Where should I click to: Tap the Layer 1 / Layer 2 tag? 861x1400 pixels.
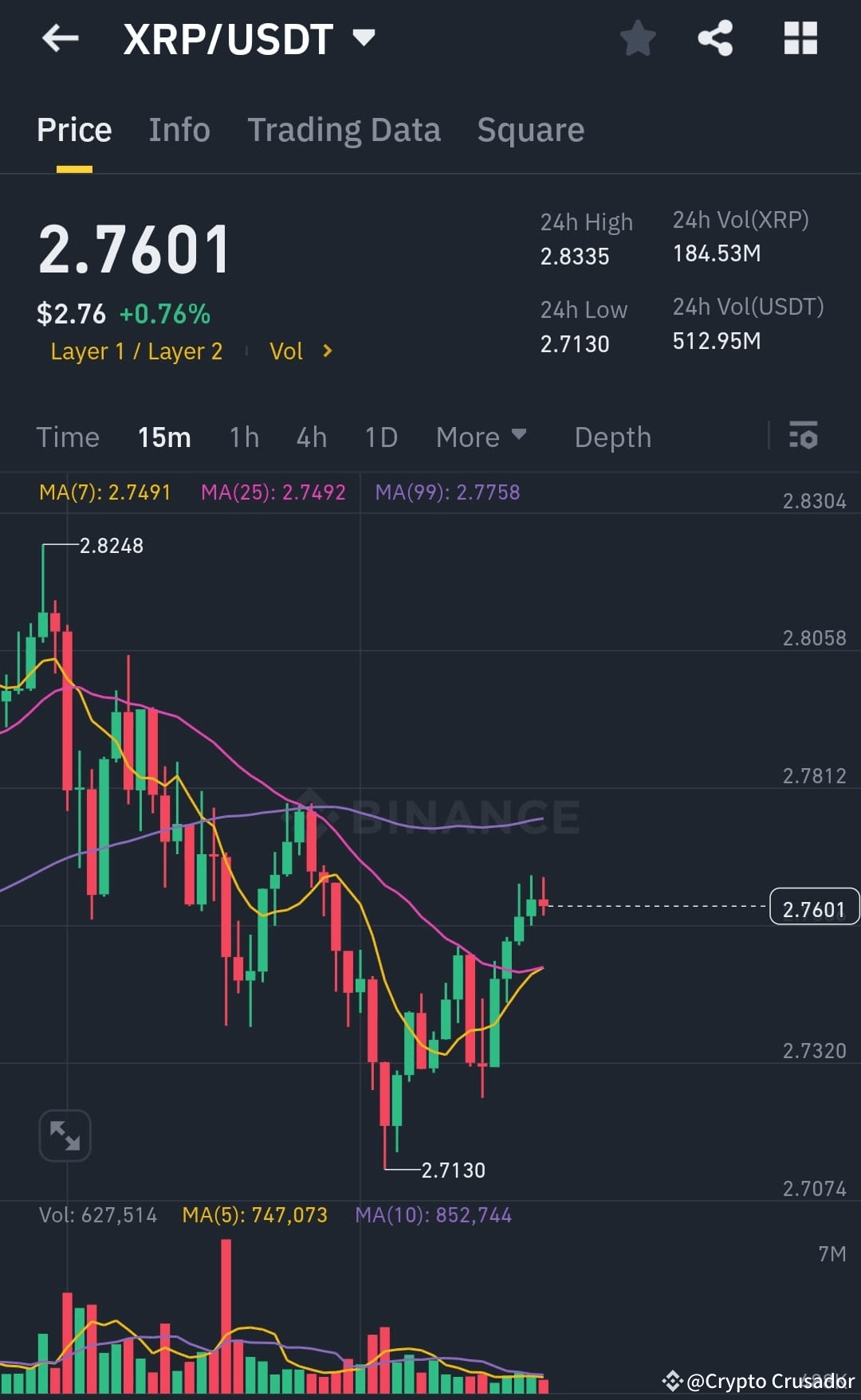pyautogui.click(x=136, y=351)
